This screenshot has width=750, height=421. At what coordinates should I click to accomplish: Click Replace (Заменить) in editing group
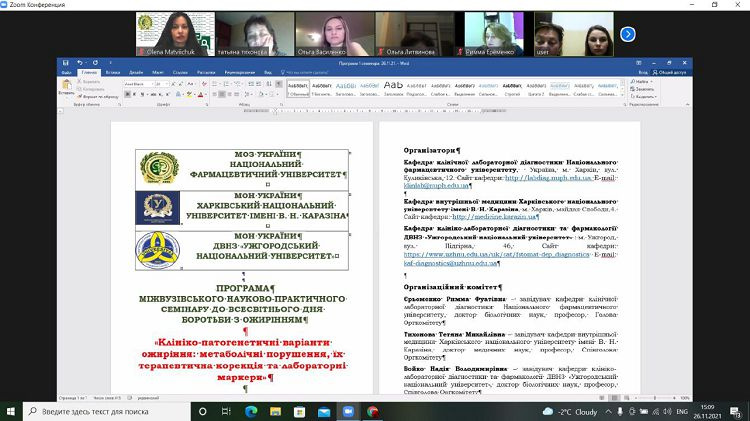(642, 89)
